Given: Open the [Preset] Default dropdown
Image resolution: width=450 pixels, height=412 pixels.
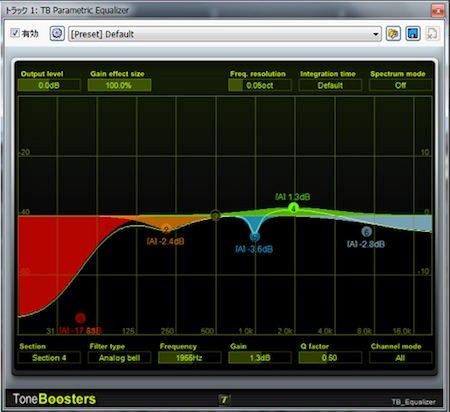Looking at the screenshot, I should point(225,34).
